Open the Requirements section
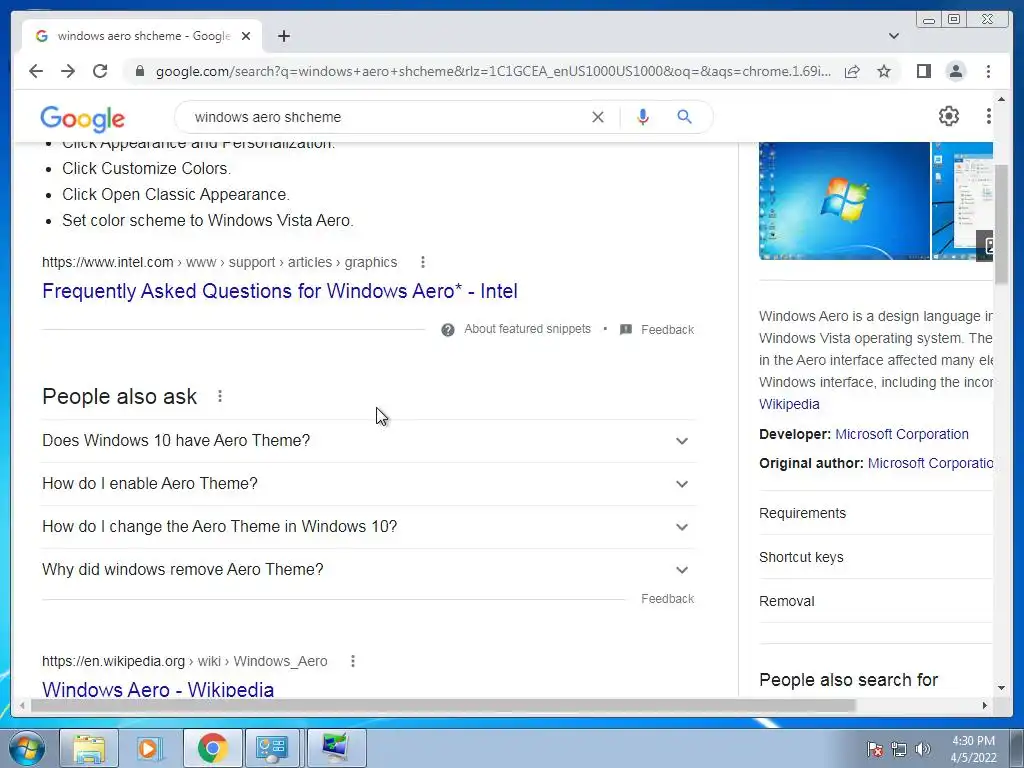1024x768 pixels. point(875,513)
